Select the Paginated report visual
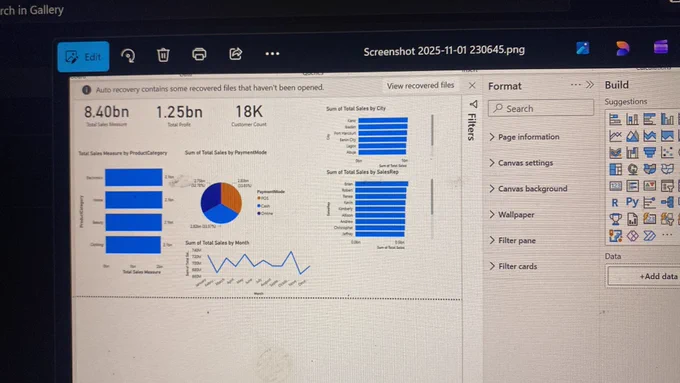The height and width of the screenshot is (383, 680). [633, 219]
